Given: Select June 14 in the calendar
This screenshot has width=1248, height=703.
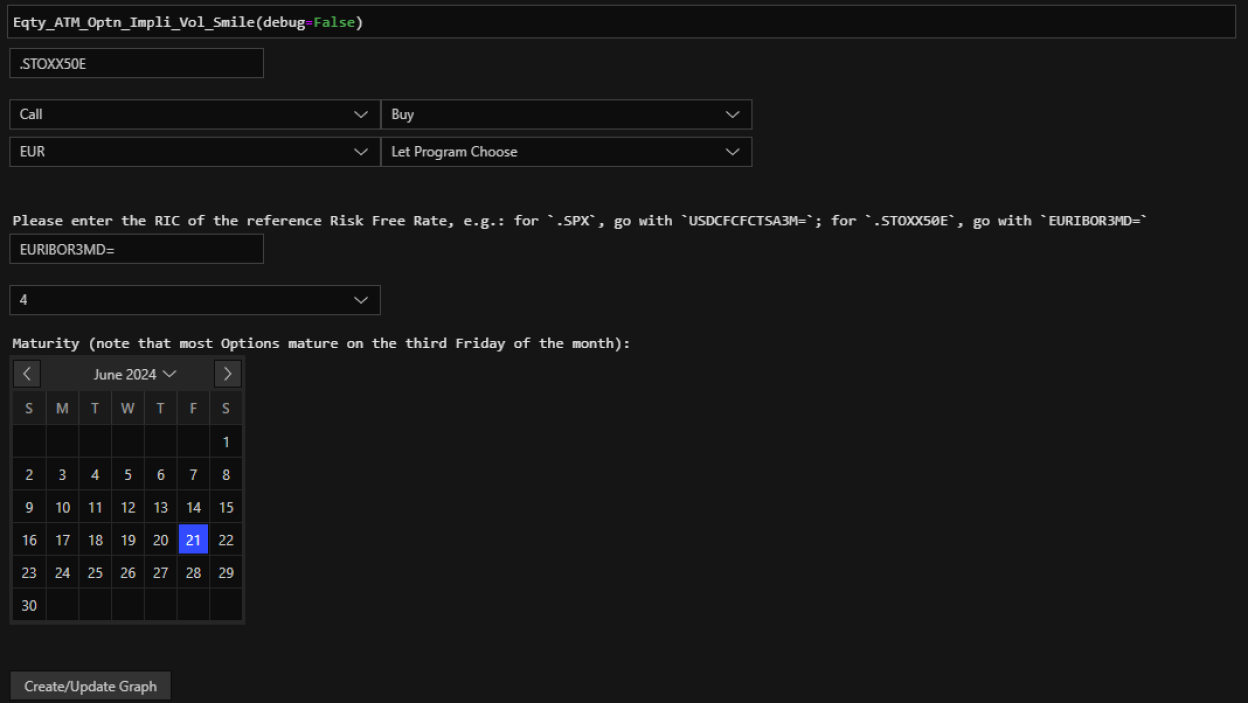Looking at the screenshot, I should (193, 508).
